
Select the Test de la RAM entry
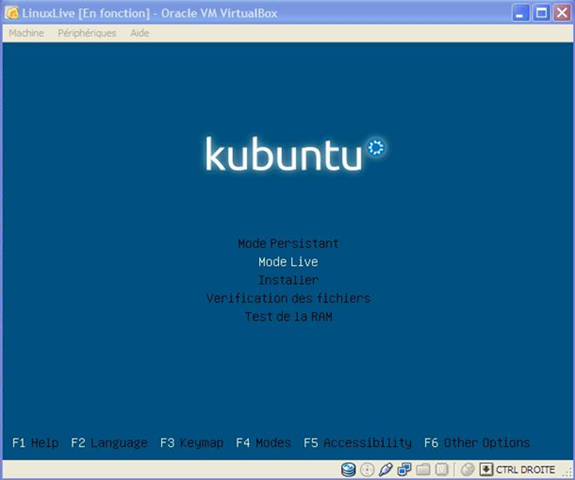click(x=288, y=316)
